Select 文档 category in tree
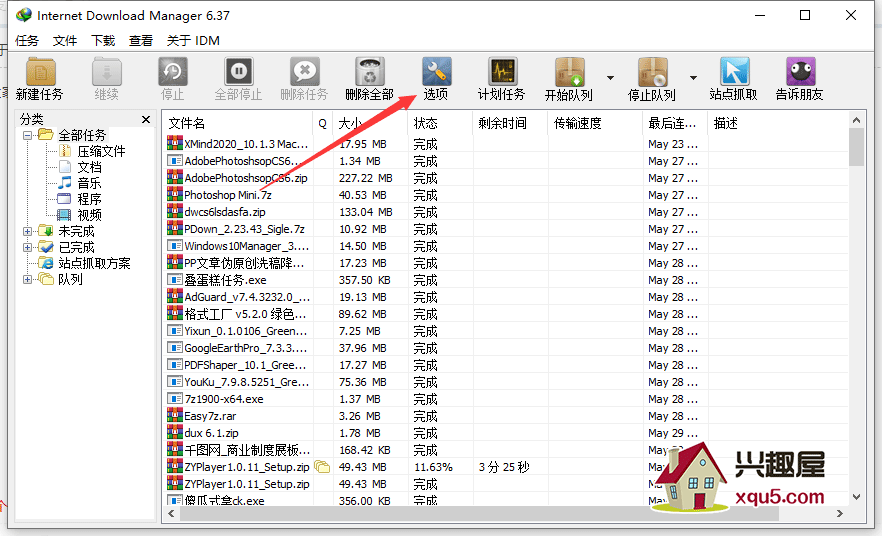This screenshot has width=882, height=536. pos(89,167)
